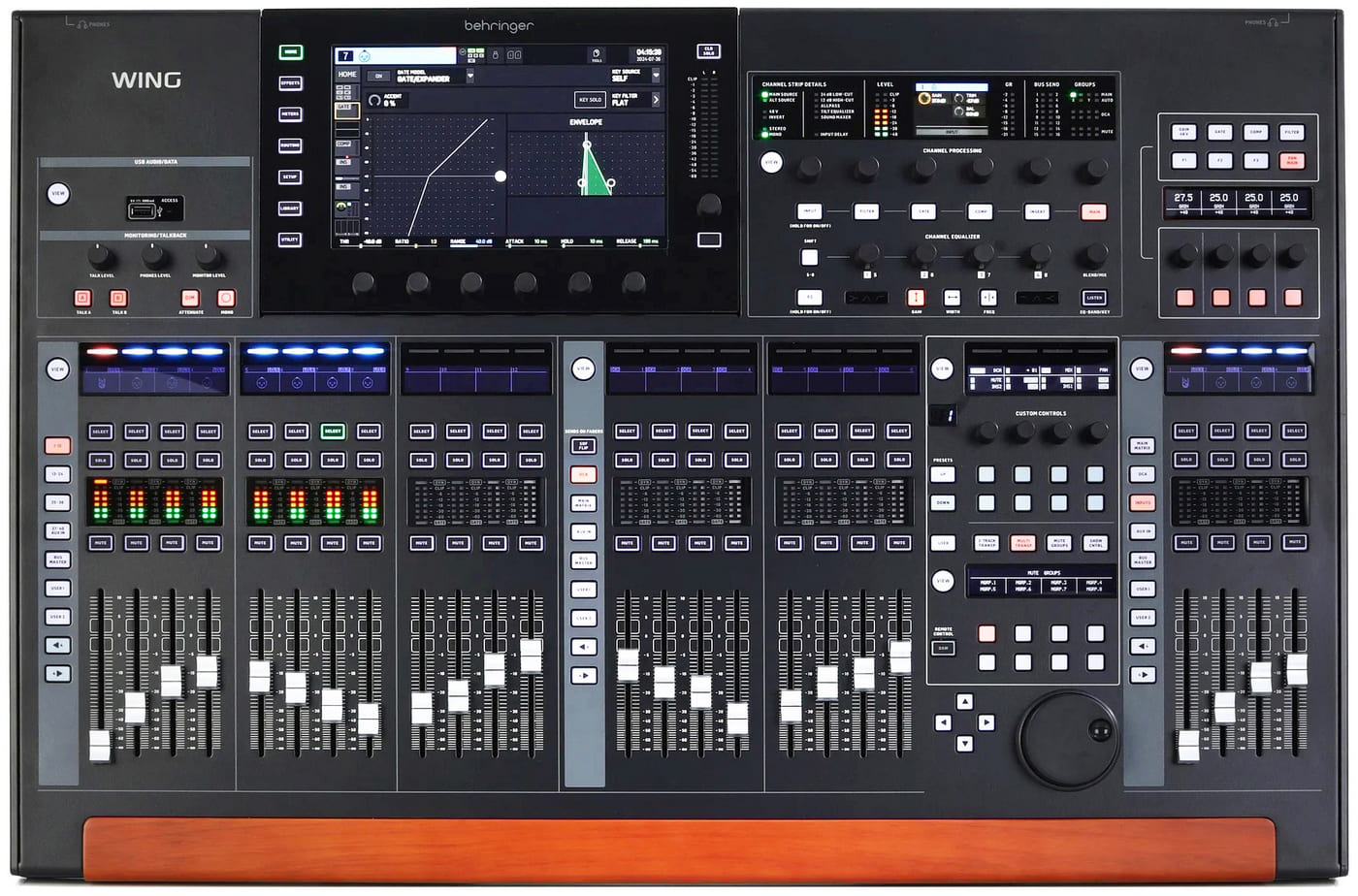Toggle gate ON button on touchscreen

tap(378, 76)
